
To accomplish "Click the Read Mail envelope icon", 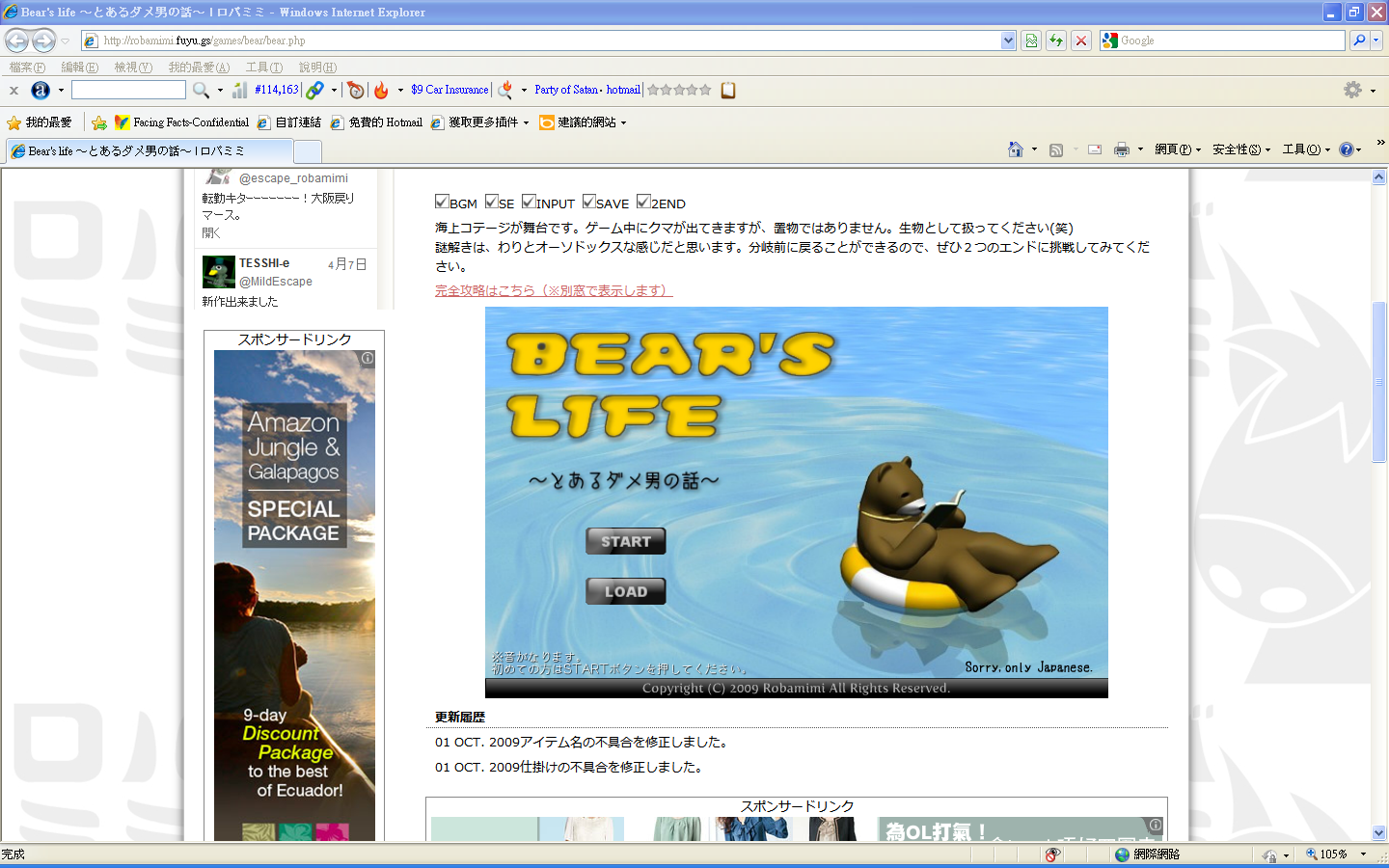I will (1095, 149).
